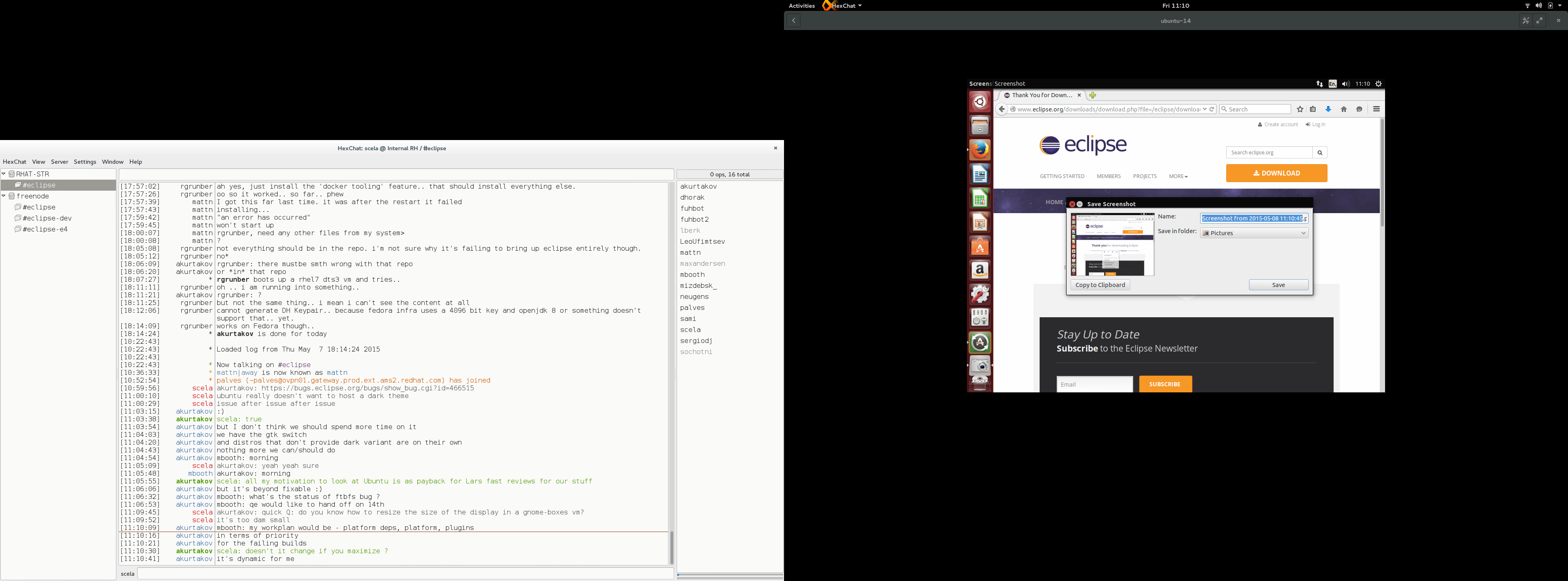Show Firefox bookmarks list icon
The image size is (1568, 581).
click(x=1313, y=109)
